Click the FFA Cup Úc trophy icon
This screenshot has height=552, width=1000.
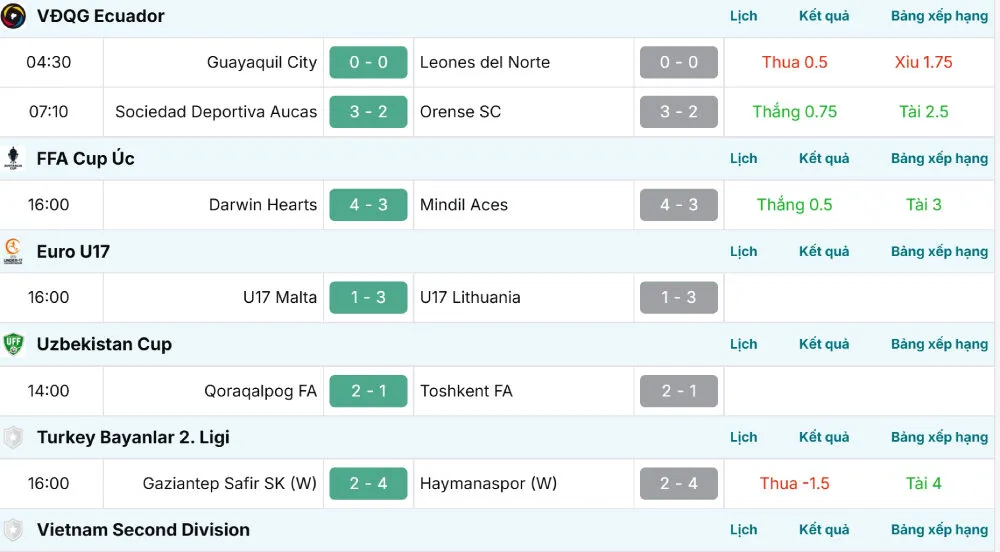click(x=14, y=159)
